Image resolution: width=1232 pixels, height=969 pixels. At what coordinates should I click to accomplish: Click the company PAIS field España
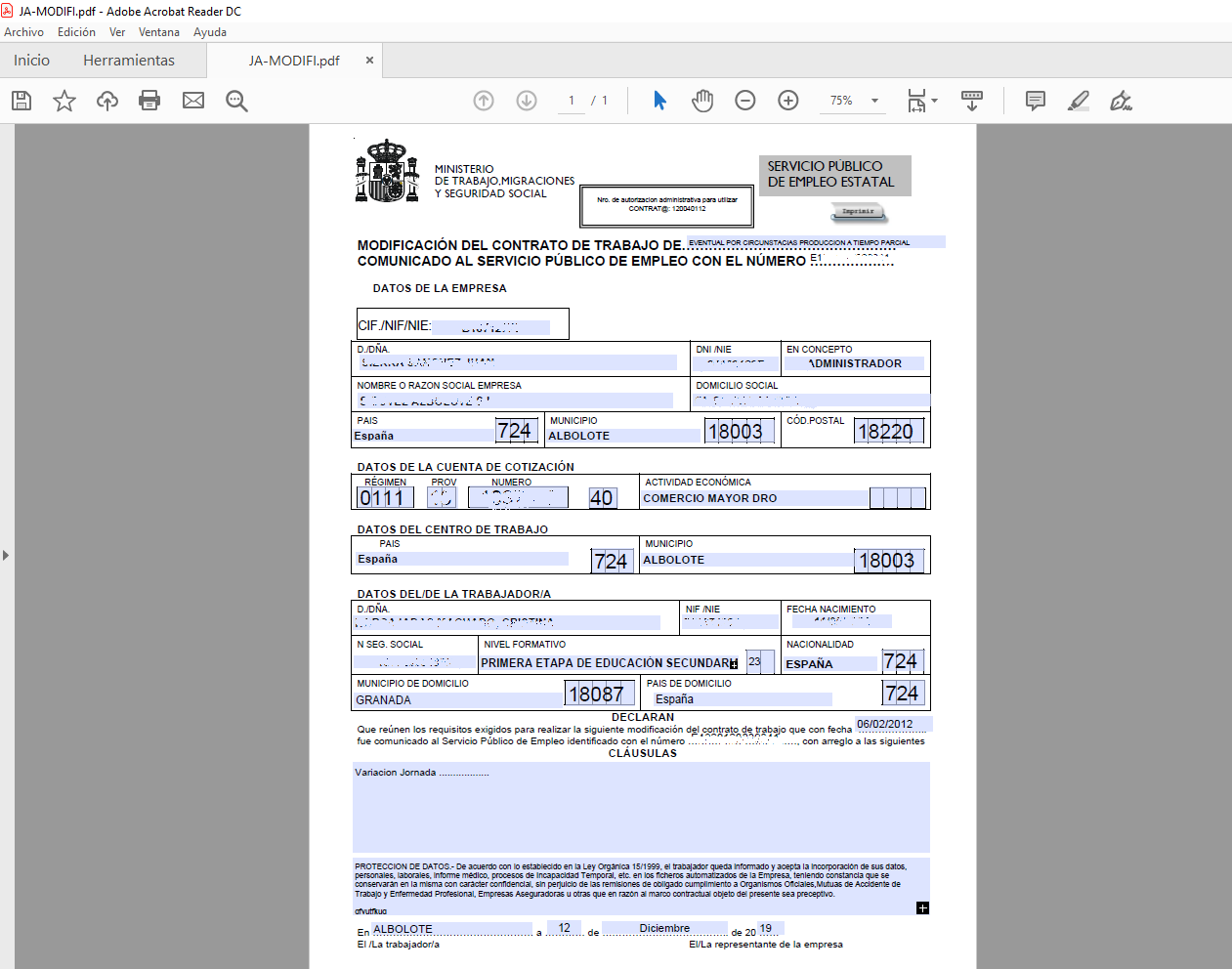424,436
